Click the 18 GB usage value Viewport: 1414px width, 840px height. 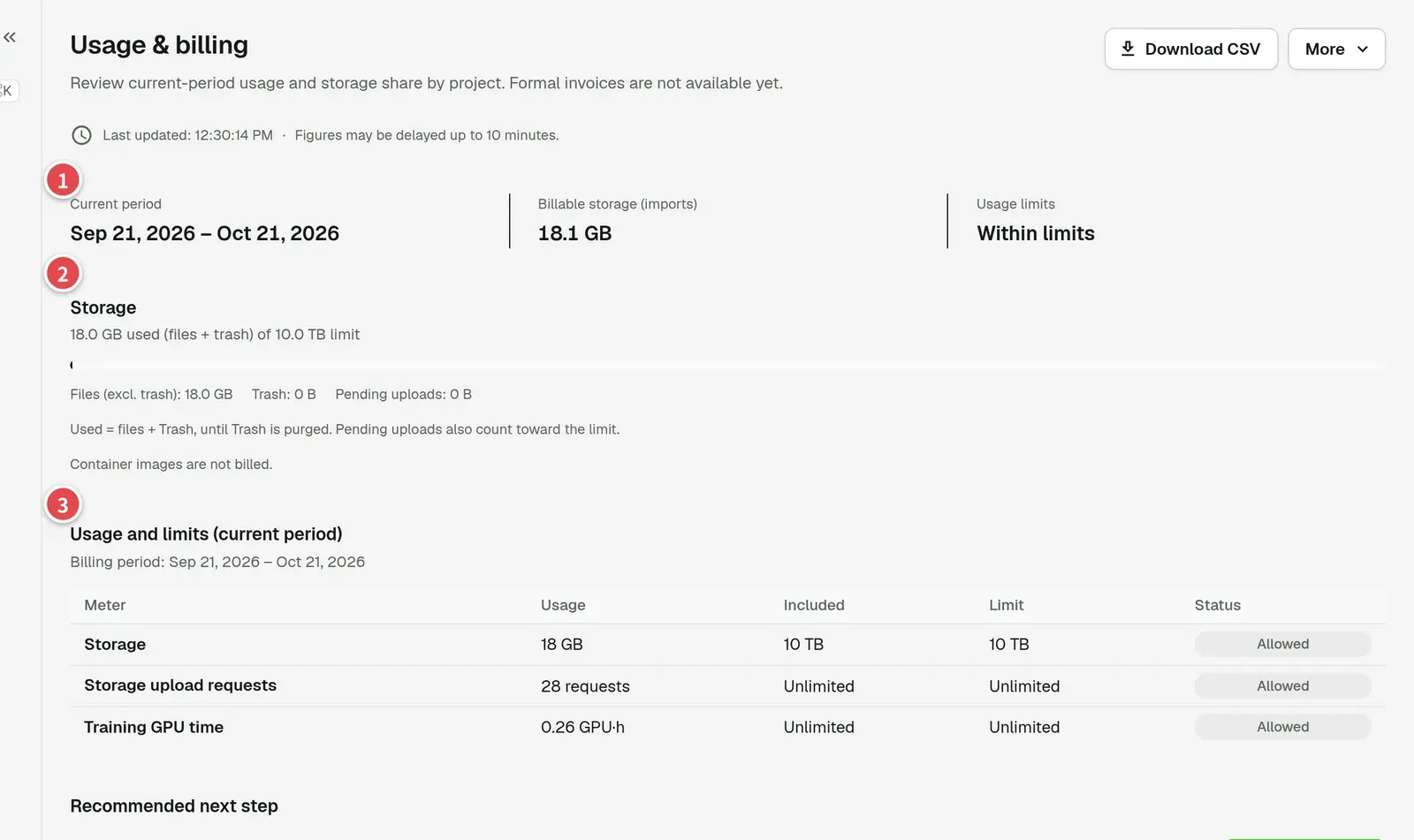point(562,645)
